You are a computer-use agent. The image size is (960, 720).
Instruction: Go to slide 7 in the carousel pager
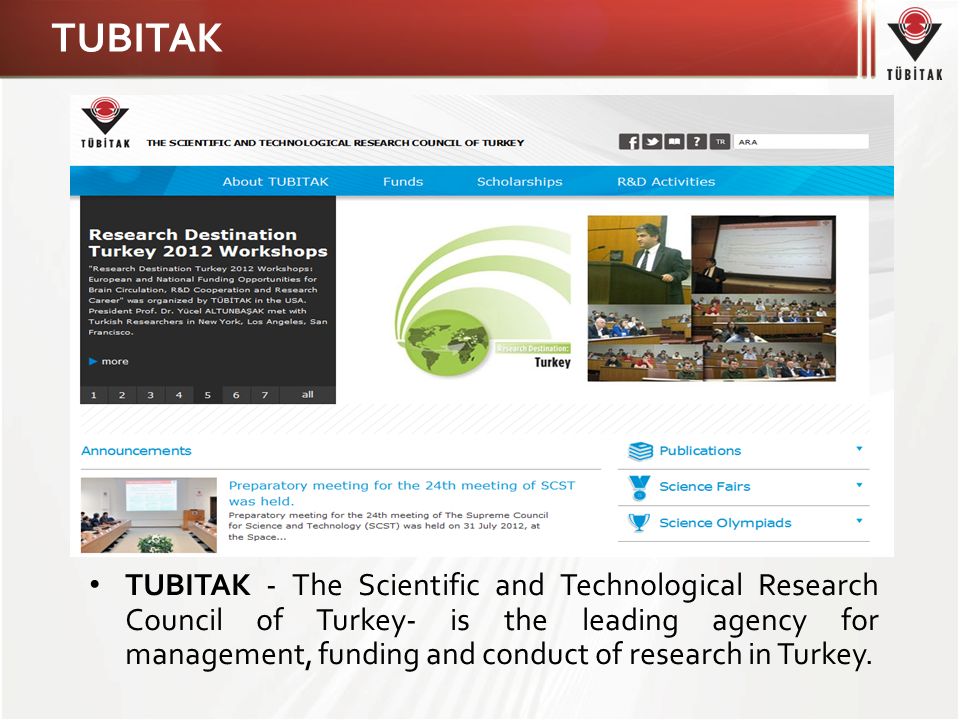[264, 395]
